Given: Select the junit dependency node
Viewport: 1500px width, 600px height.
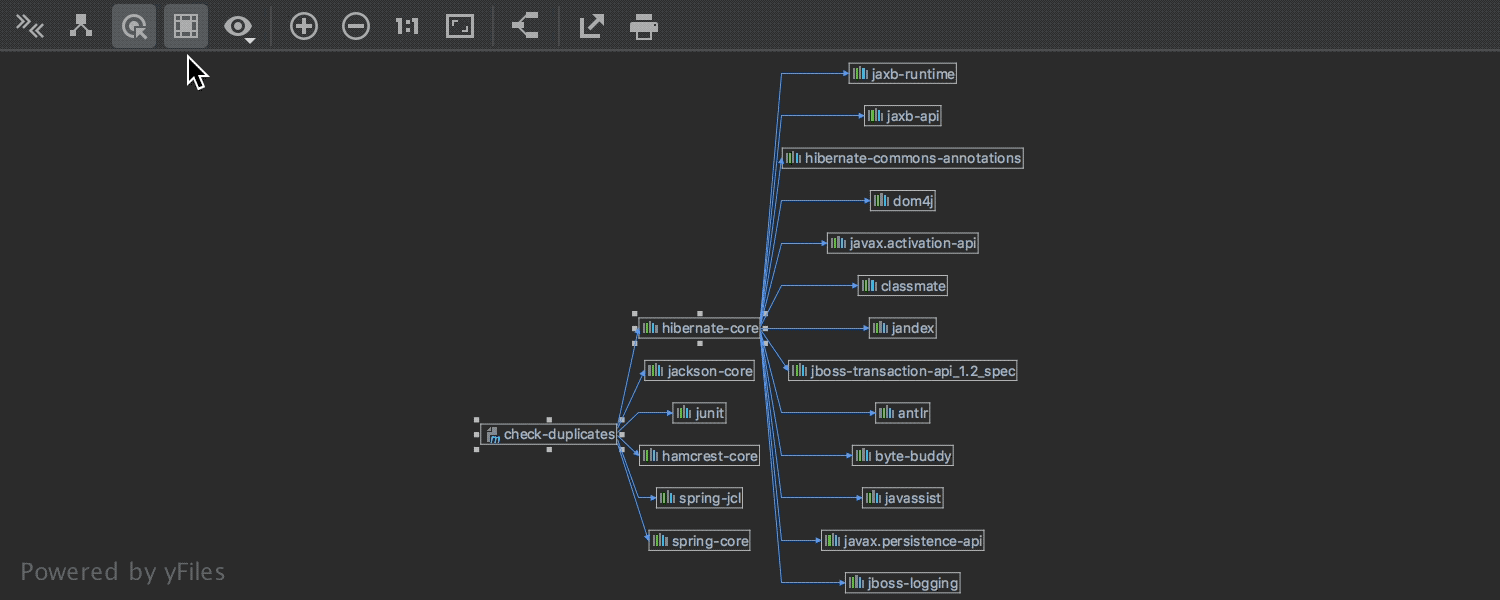Looking at the screenshot, I should point(699,413).
